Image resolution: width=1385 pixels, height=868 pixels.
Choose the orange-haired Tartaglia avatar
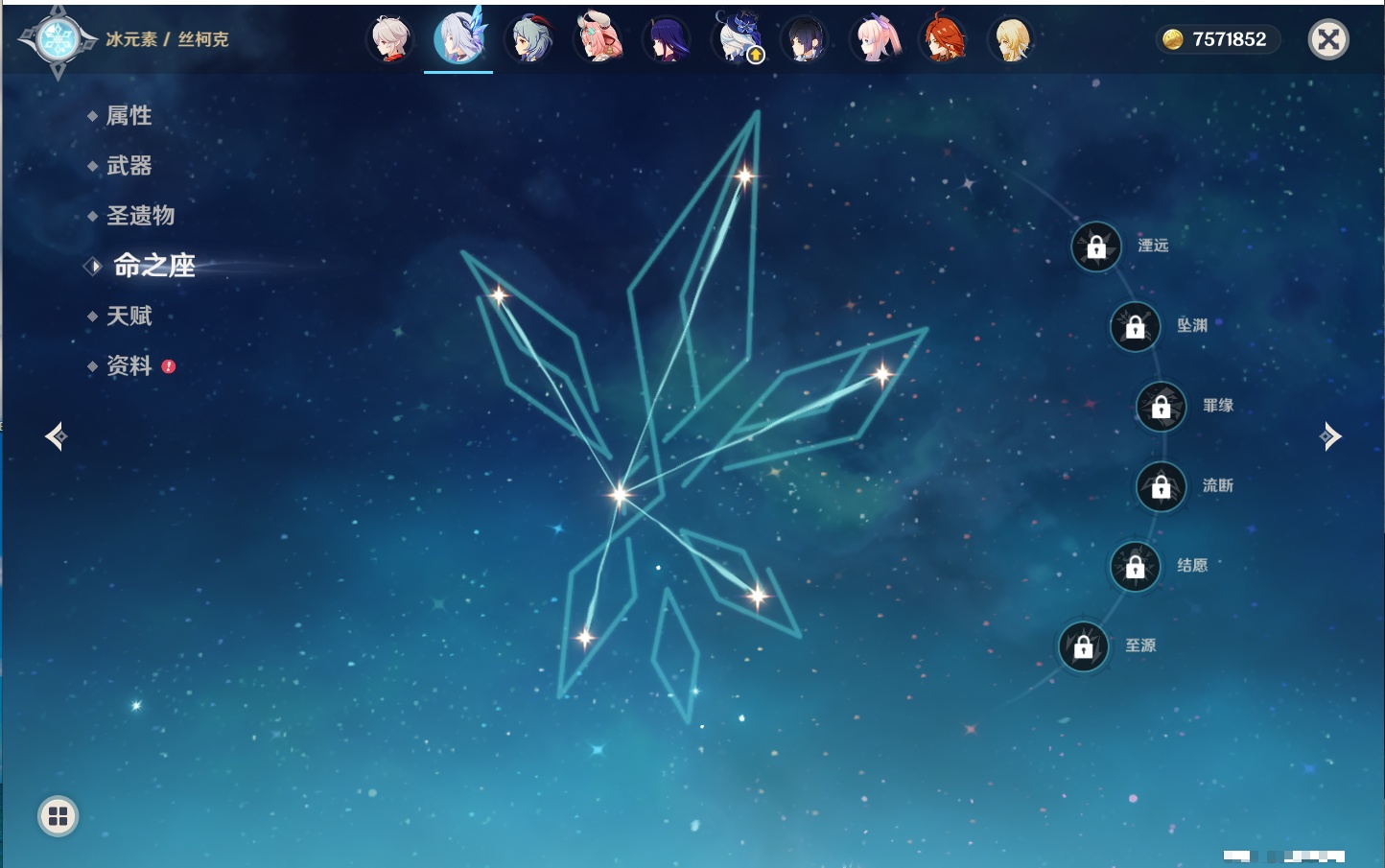click(944, 39)
